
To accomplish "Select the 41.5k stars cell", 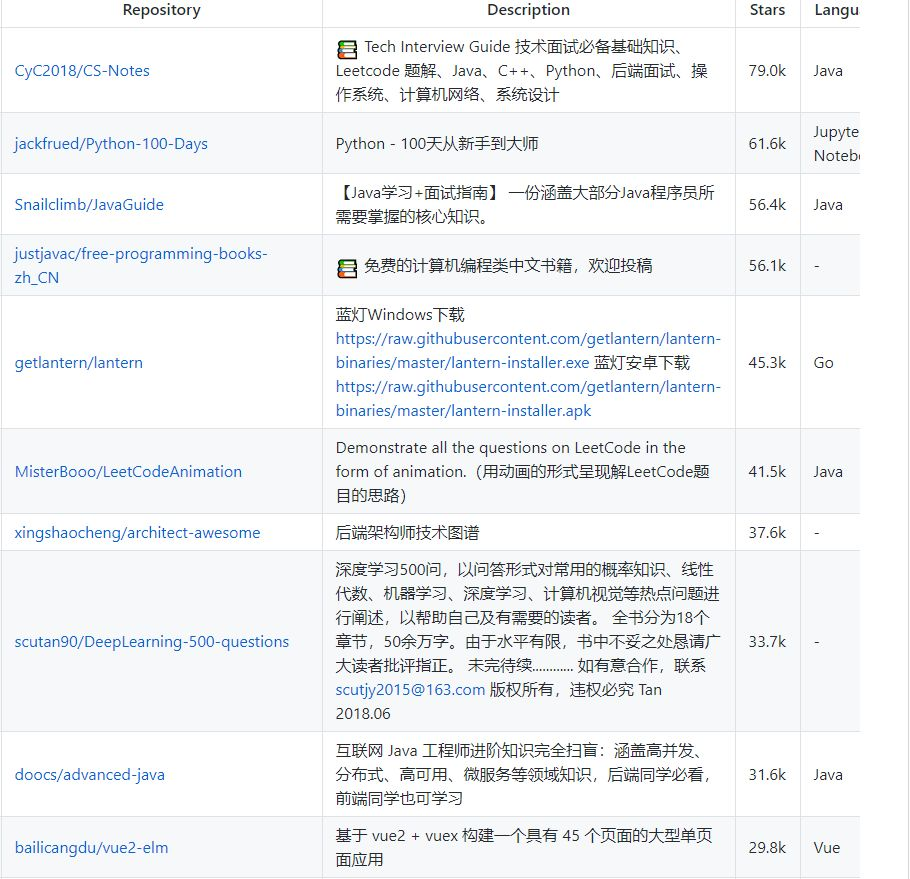I will pyautogui.click(x=767, y=471).
